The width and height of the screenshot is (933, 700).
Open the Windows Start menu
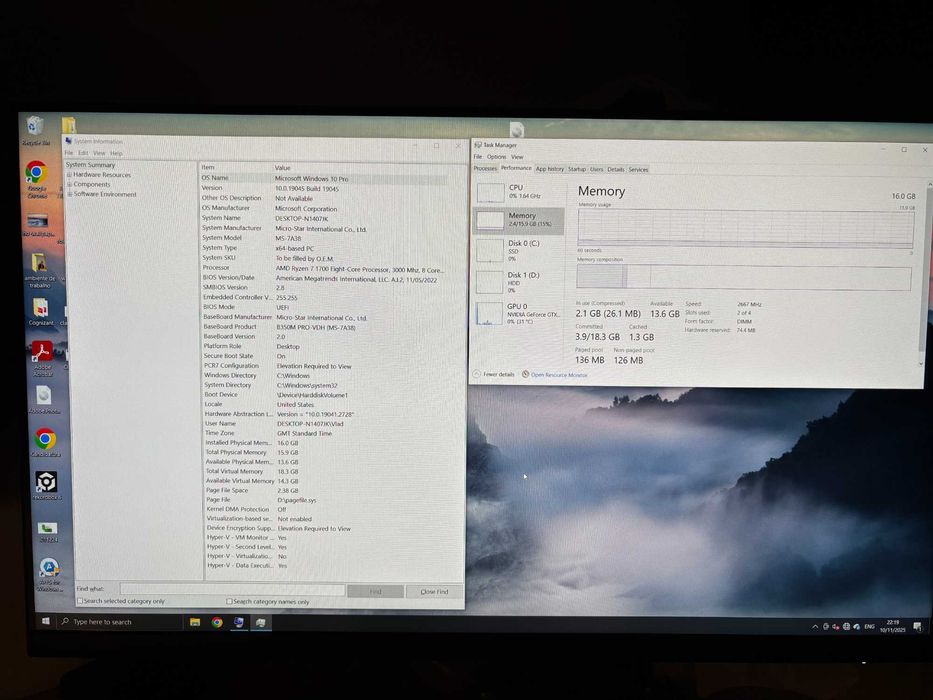coord(46,621)
